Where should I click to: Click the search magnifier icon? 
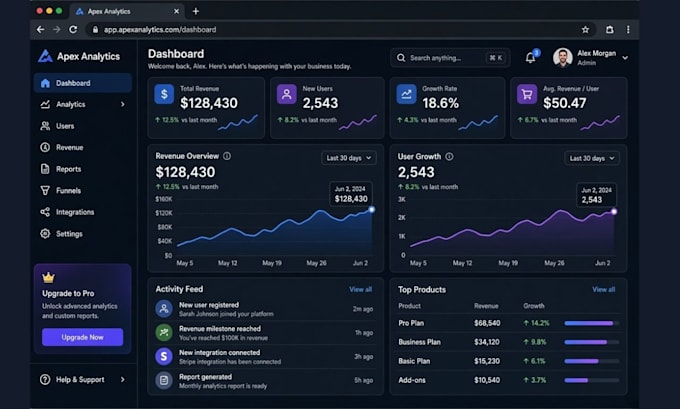(x=401, y=58)
